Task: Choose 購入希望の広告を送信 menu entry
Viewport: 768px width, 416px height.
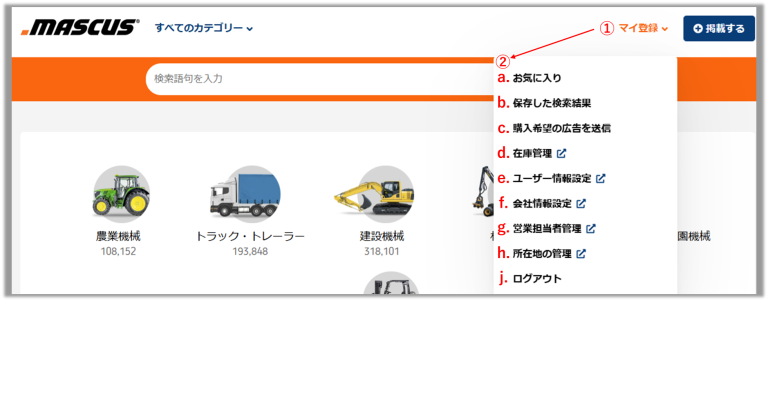Action: 561,128
